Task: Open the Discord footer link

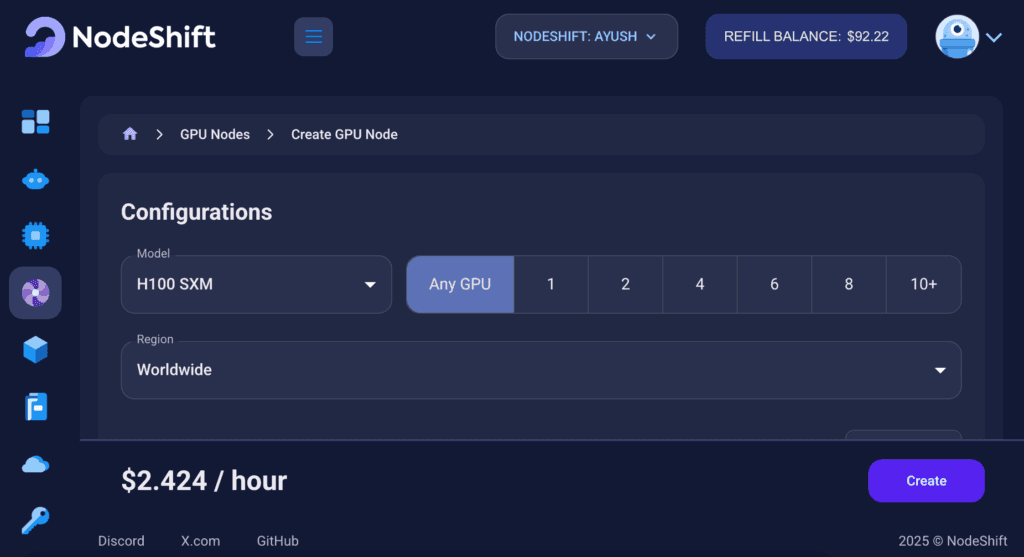Action: point(121,541)
